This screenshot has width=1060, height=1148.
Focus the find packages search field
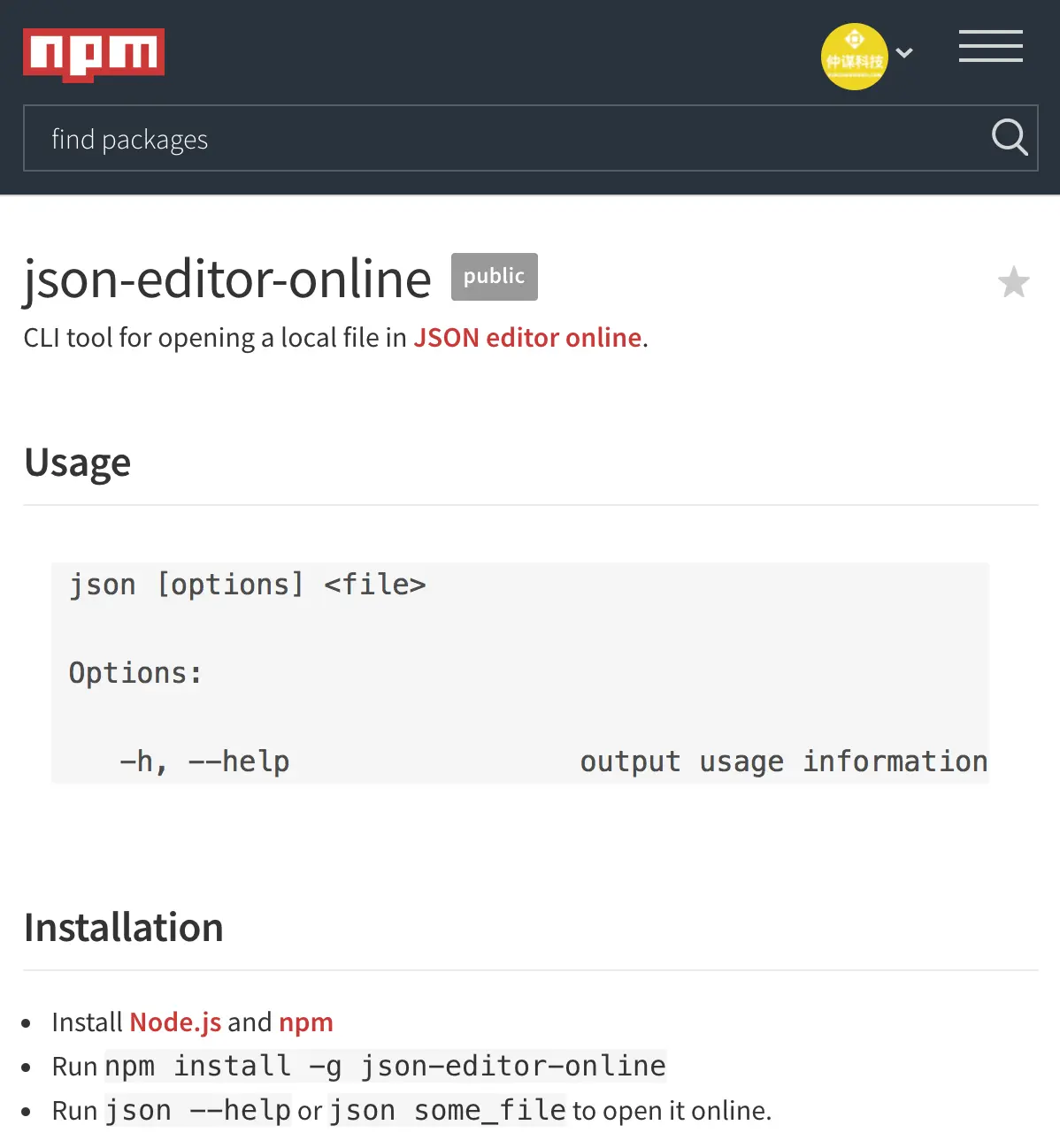[x=531, y=138]
